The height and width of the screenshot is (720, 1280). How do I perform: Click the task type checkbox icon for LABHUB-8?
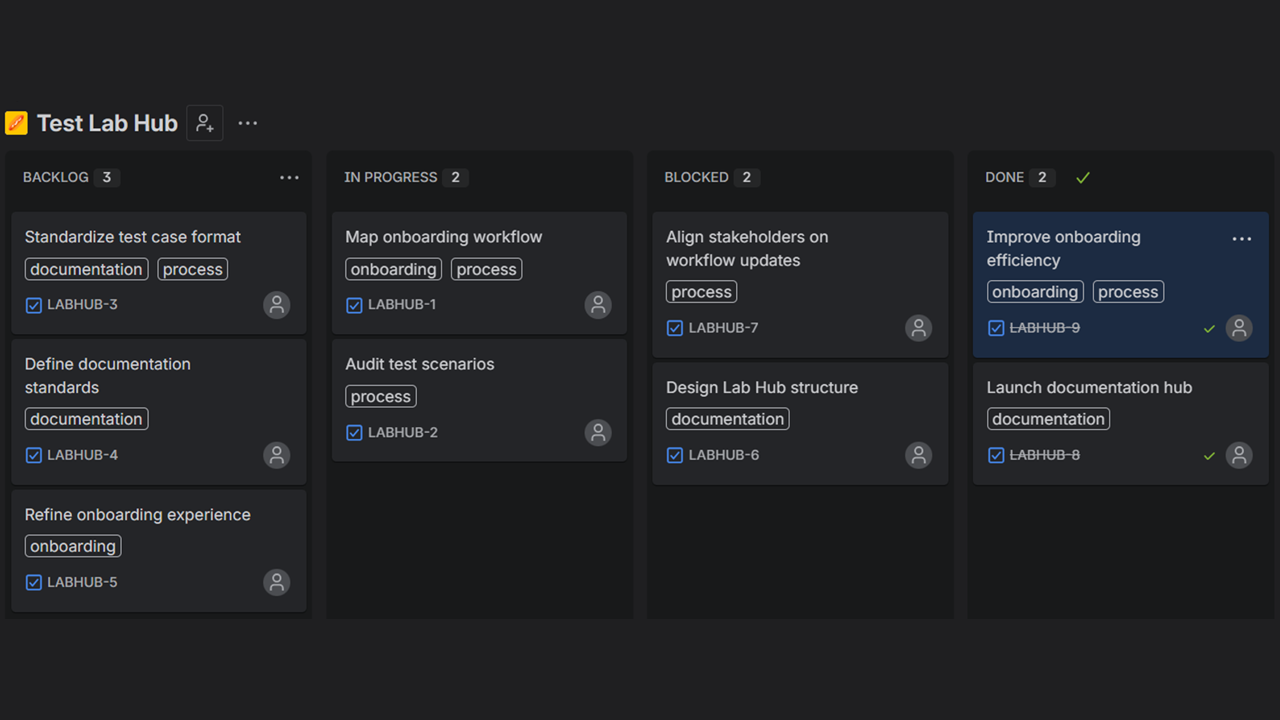click(x=996, y=455)
